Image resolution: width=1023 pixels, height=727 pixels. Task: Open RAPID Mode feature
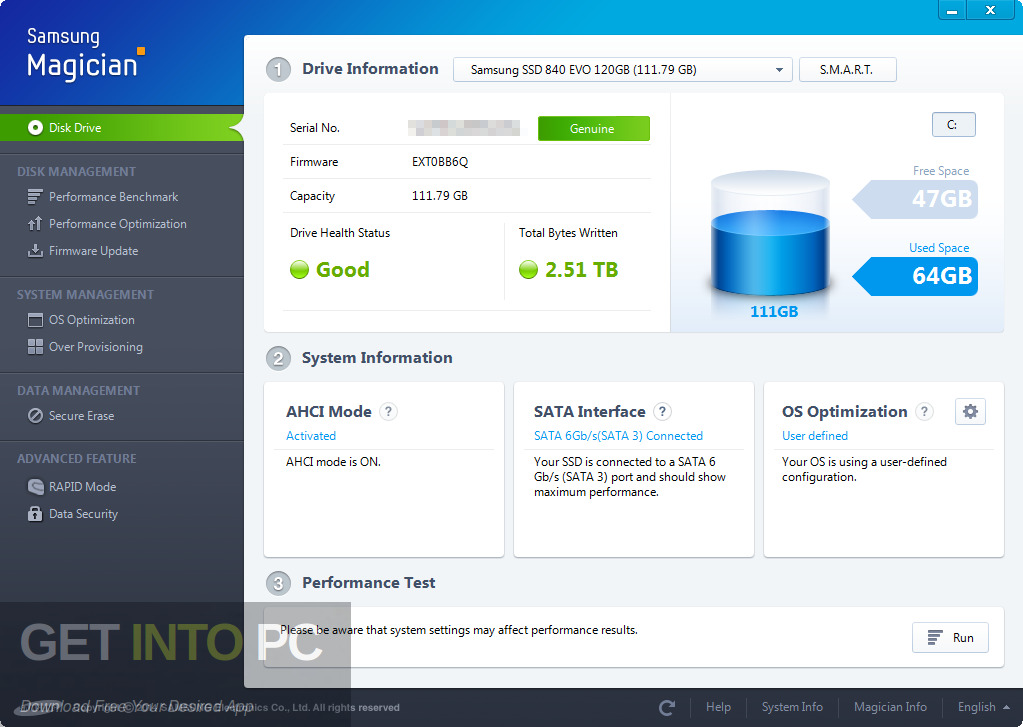click(x=82, y=486)
